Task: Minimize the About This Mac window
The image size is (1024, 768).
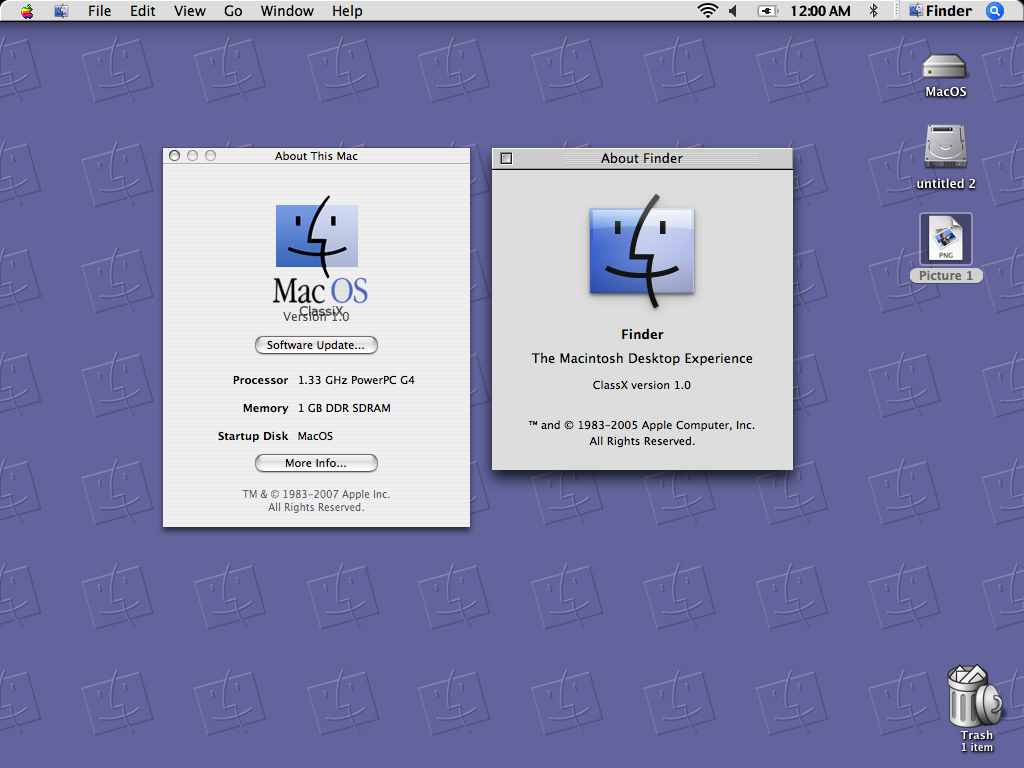Action: click(192, 155)
